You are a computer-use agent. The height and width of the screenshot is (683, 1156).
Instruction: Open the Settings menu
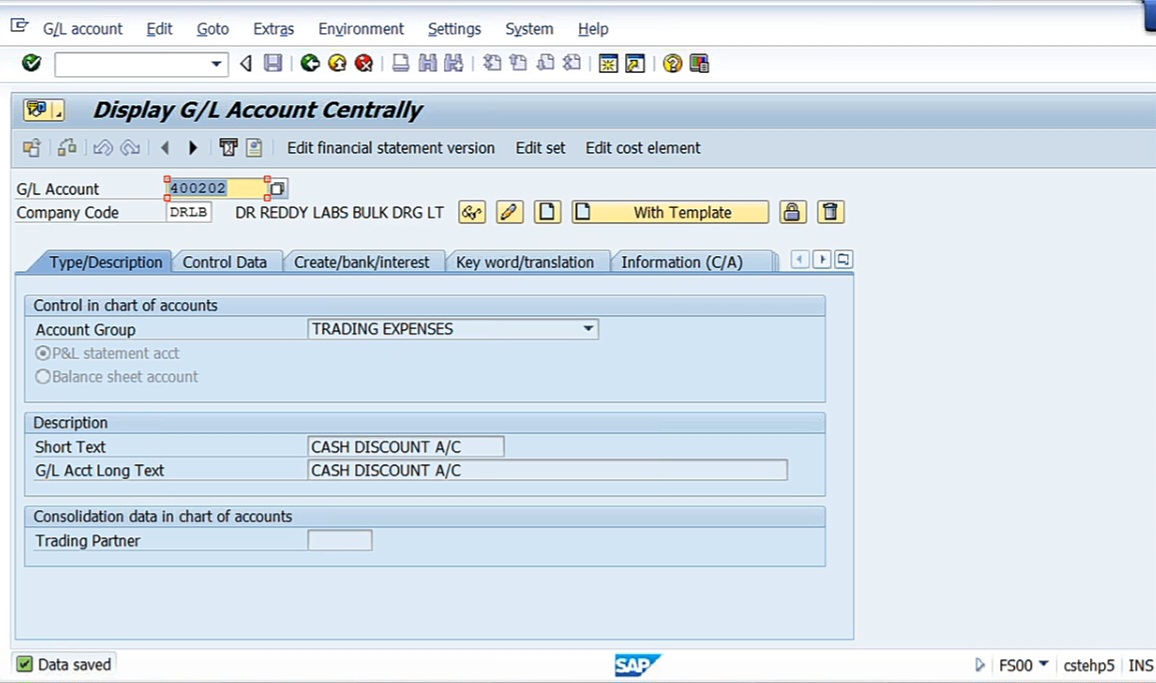point(454,29)
